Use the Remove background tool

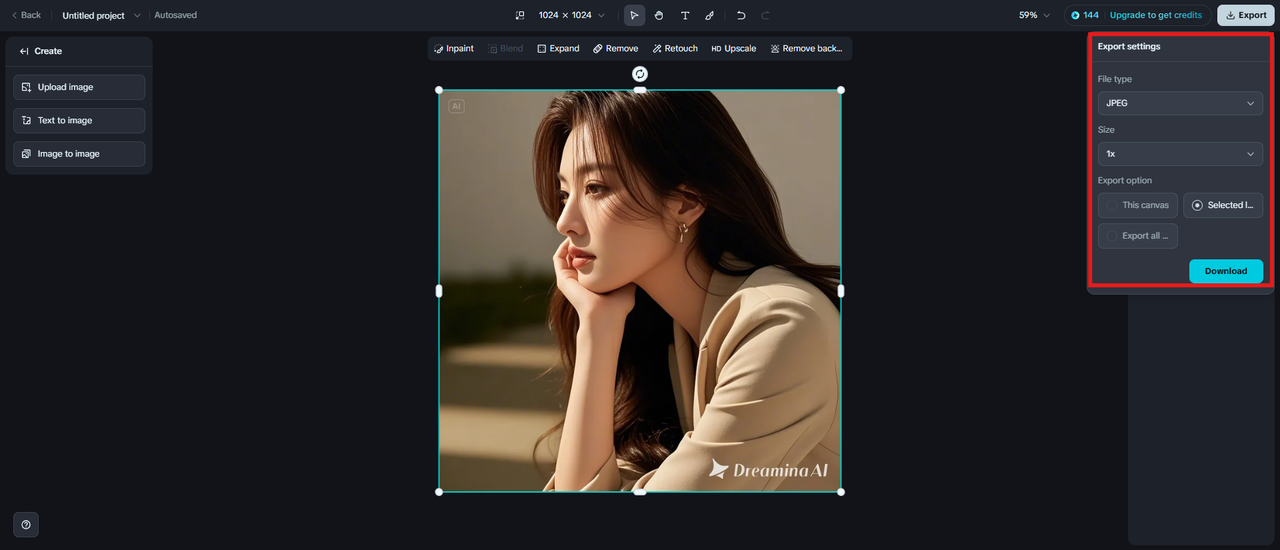[x=806, y=48]
